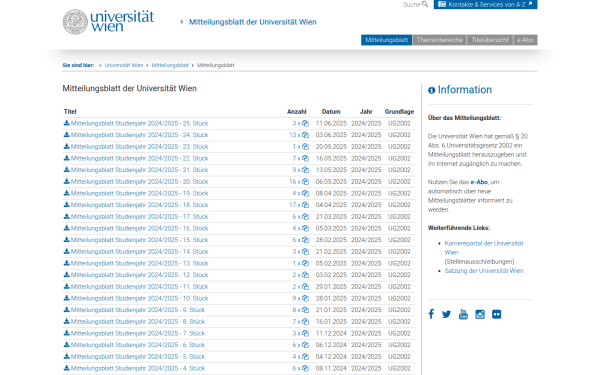Go to Universität Wien breadcrumb link

point(124,65)
